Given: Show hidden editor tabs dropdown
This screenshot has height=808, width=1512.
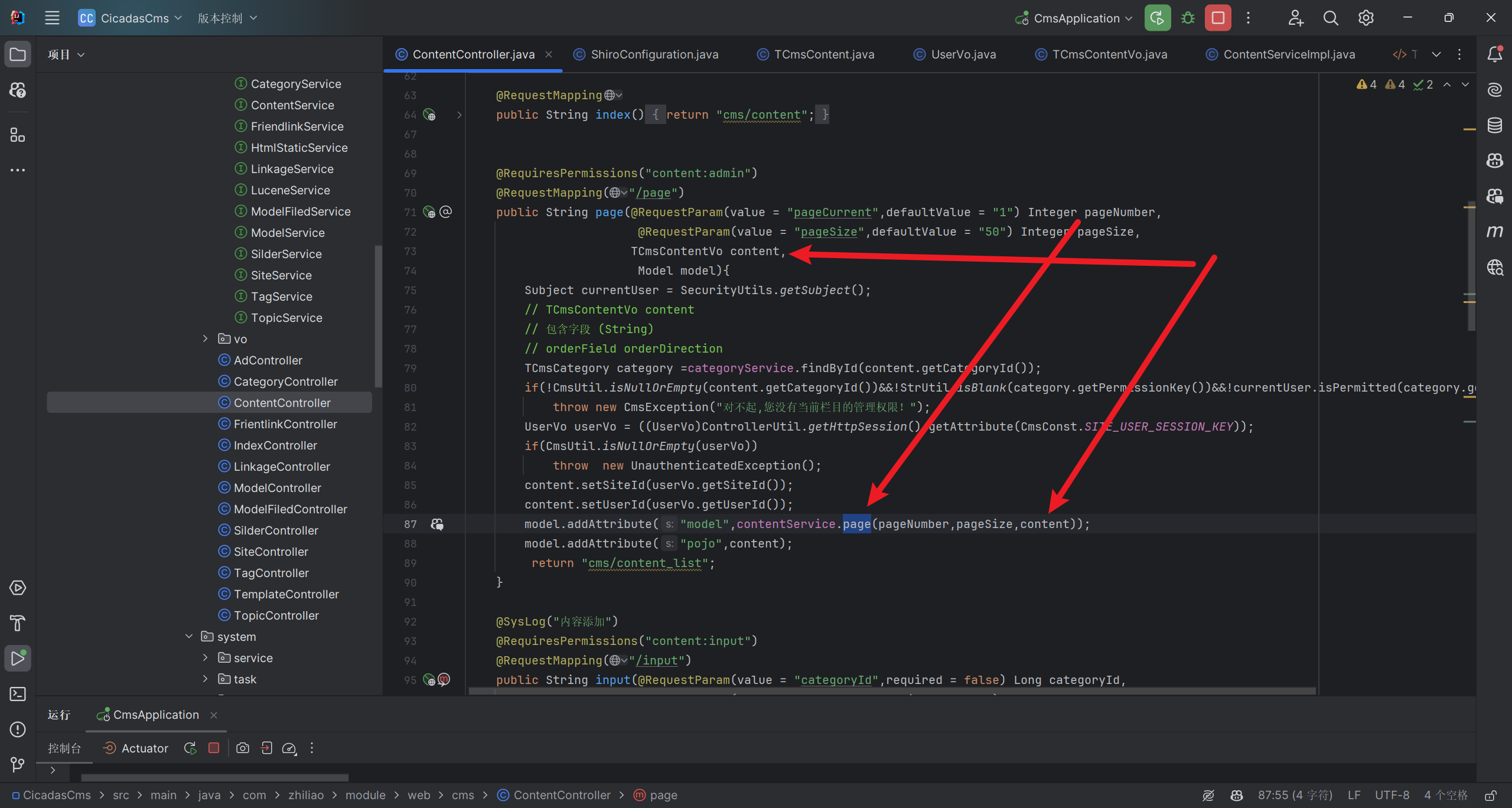Looking at the screenshot, I should pyautogui.click(x=1436, y=54).
